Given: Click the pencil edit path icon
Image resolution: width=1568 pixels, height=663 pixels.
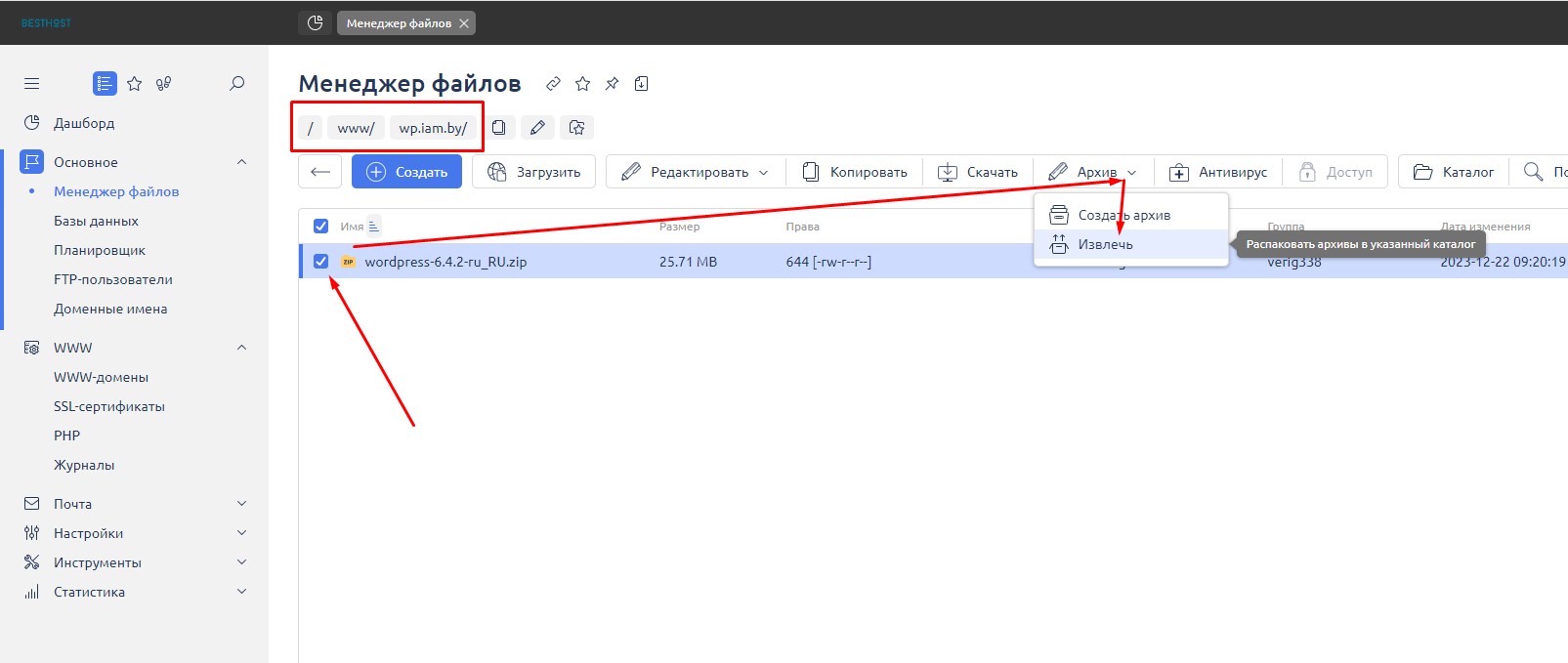Looking at the screenshot, I should pos(537,128).
